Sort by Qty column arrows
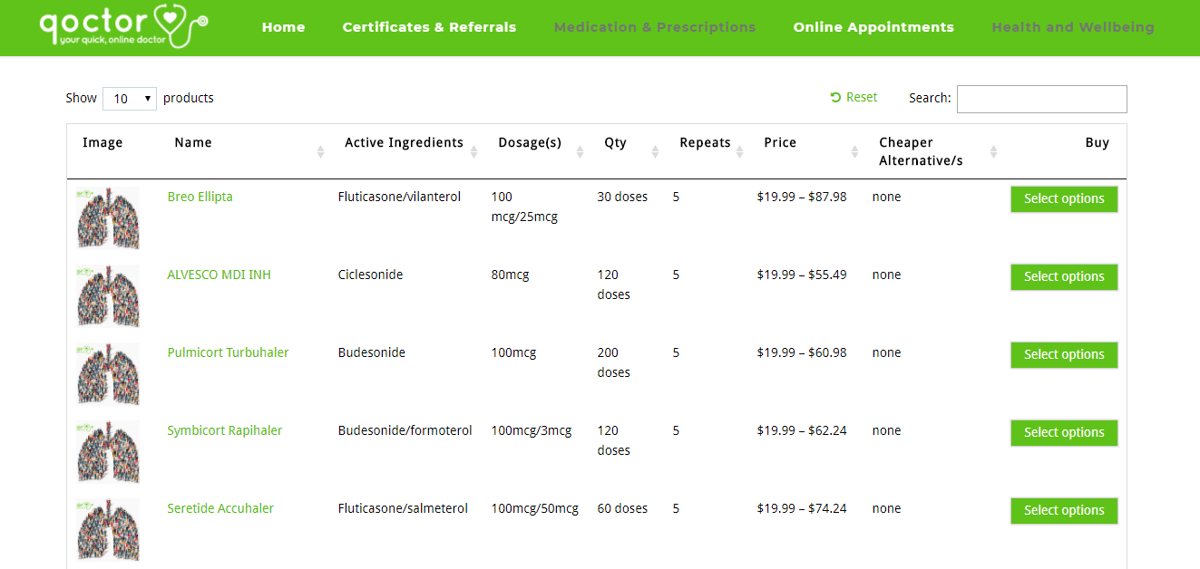This screenshot has width=1200, height=569. [x=655, y=151]
